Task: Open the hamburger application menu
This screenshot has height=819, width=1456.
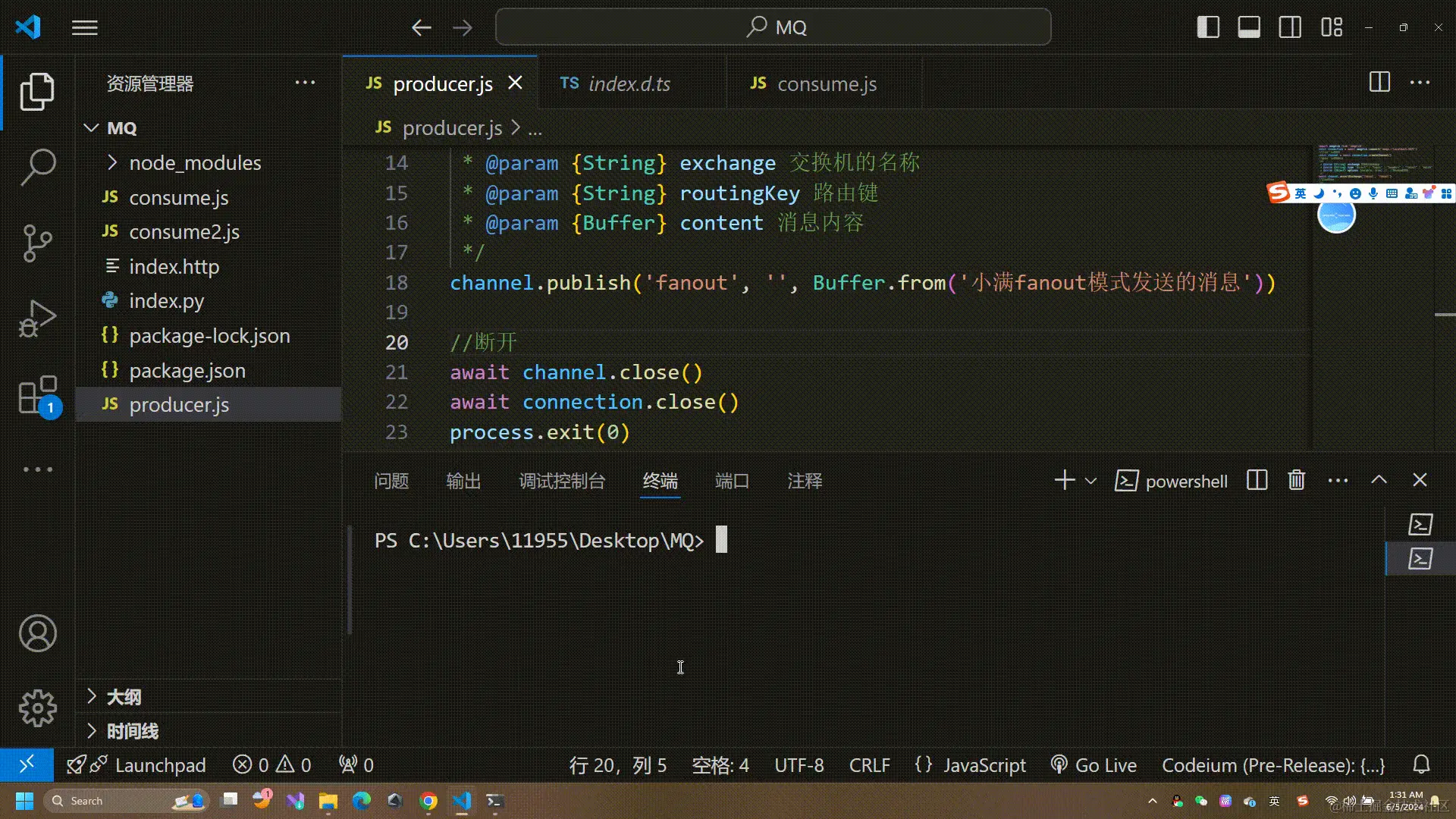Action: coord(85,28)
